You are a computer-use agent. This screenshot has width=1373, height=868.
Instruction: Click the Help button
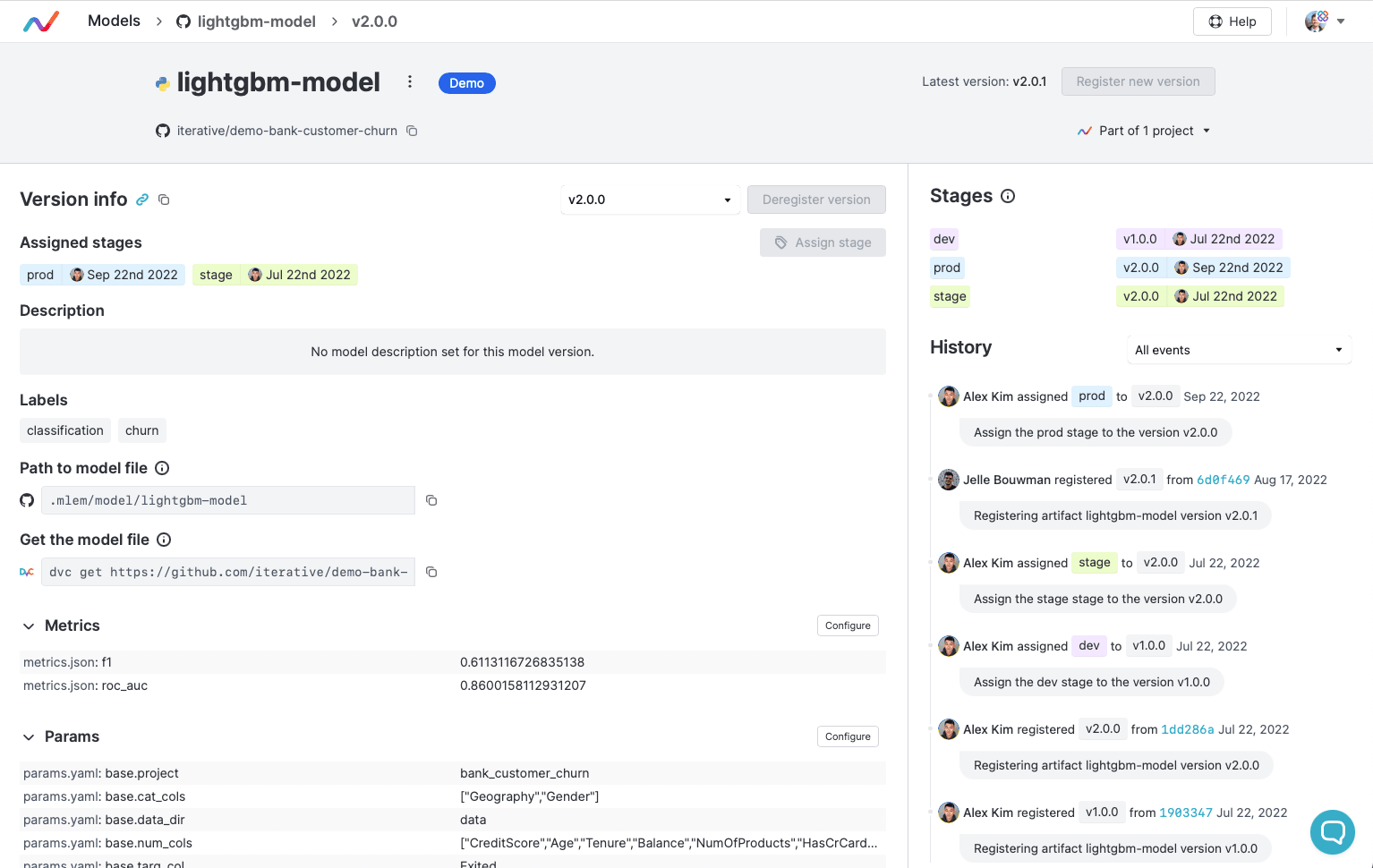1232,21
